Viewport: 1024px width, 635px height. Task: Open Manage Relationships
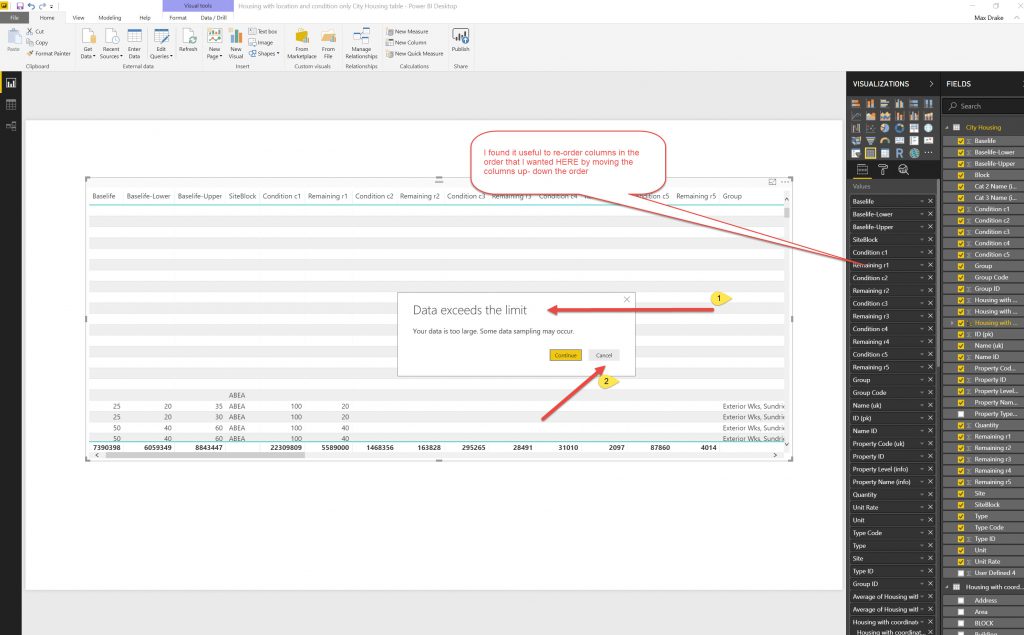pos(361,39)
